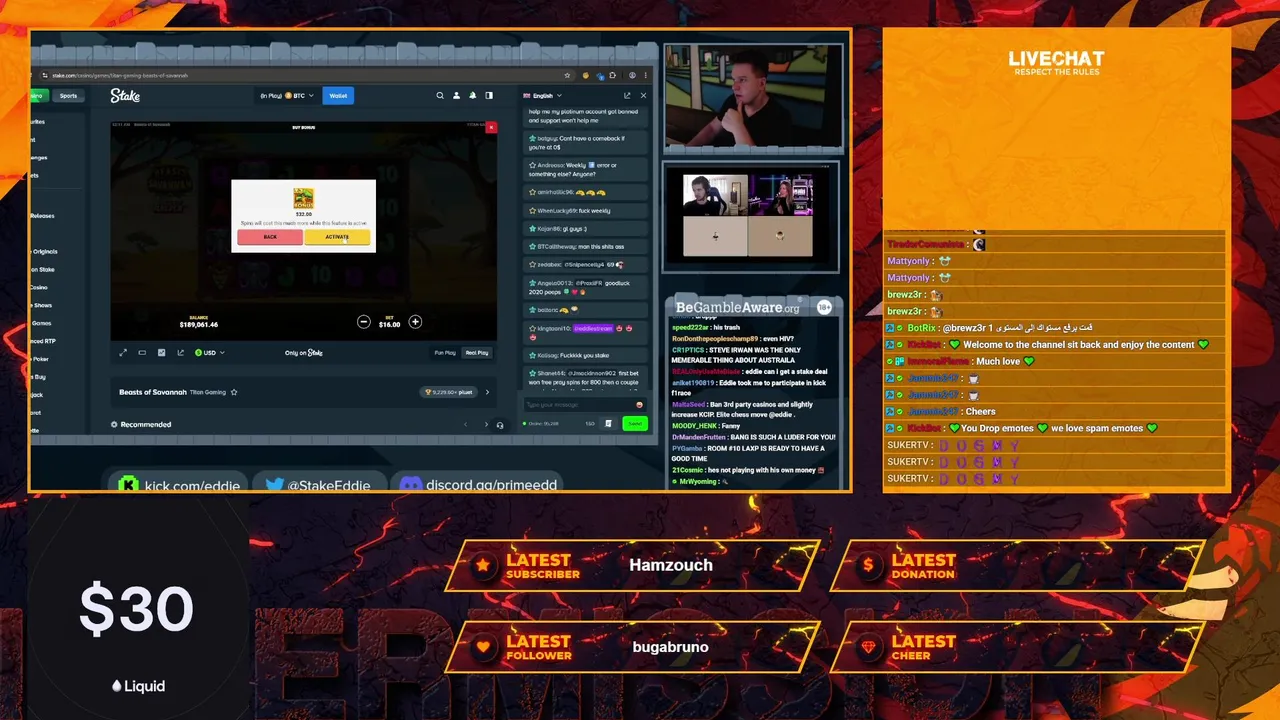The height and width of the screenshot is (720, 1280).
Task: Click the $16.00 bet value
Action: pyautogui.click(x=389, y=324)
